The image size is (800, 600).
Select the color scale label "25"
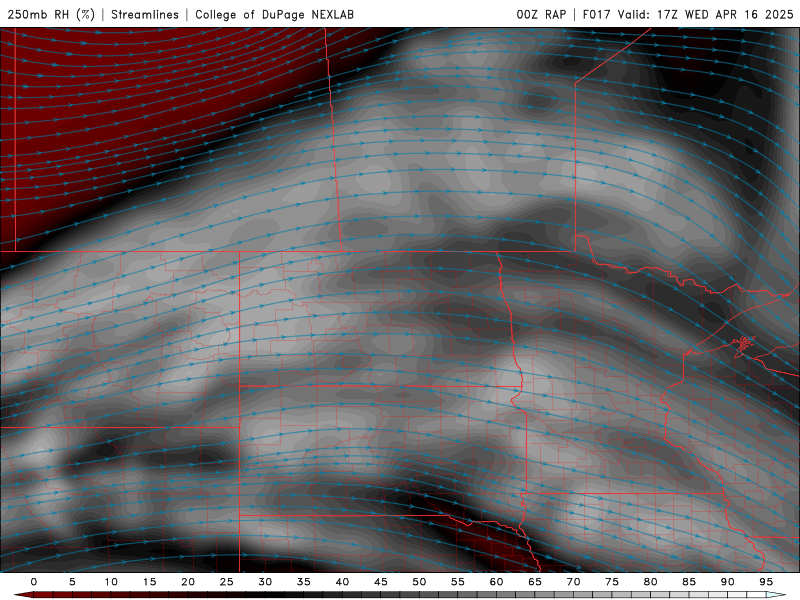click(227, 582)
